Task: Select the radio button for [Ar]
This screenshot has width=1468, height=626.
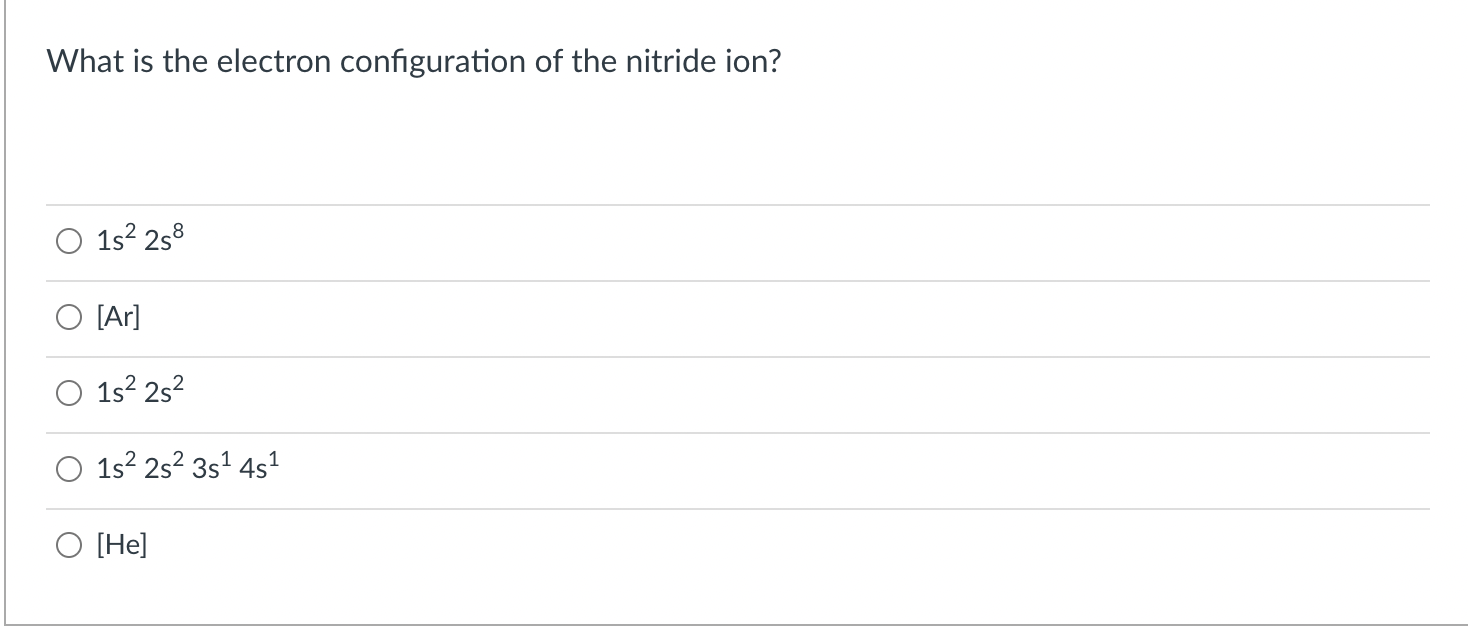Action: [68, 316]
